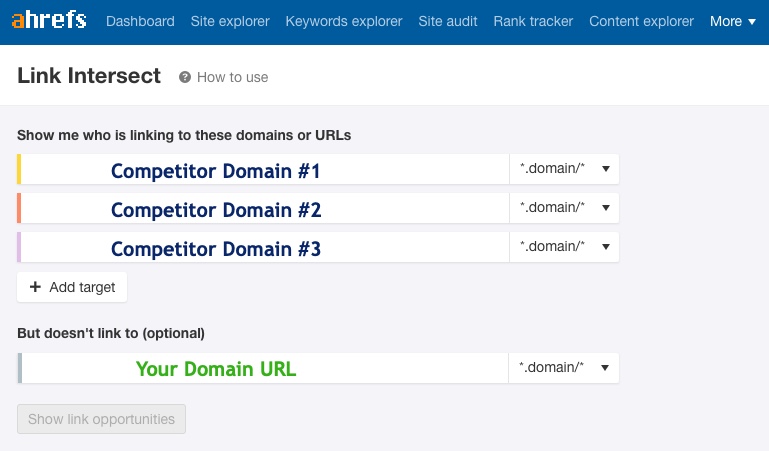Expand the More dropdown menu
The height and width of the screenshot is (451, 769).
[x=732, y=21]
